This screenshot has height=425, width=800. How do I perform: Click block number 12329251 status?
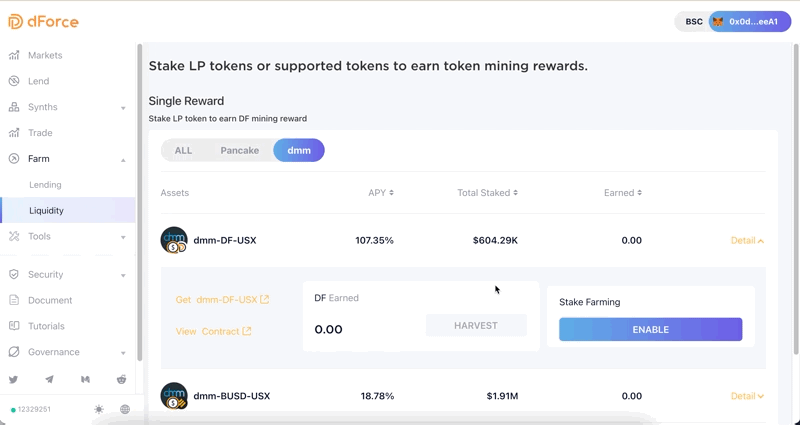coord(31,409)
